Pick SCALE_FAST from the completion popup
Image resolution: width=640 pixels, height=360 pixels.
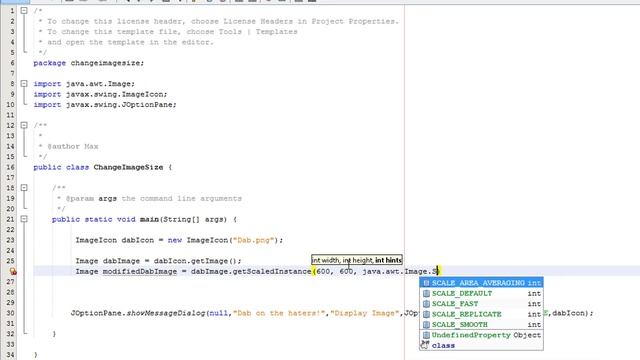tap(481, 304)
